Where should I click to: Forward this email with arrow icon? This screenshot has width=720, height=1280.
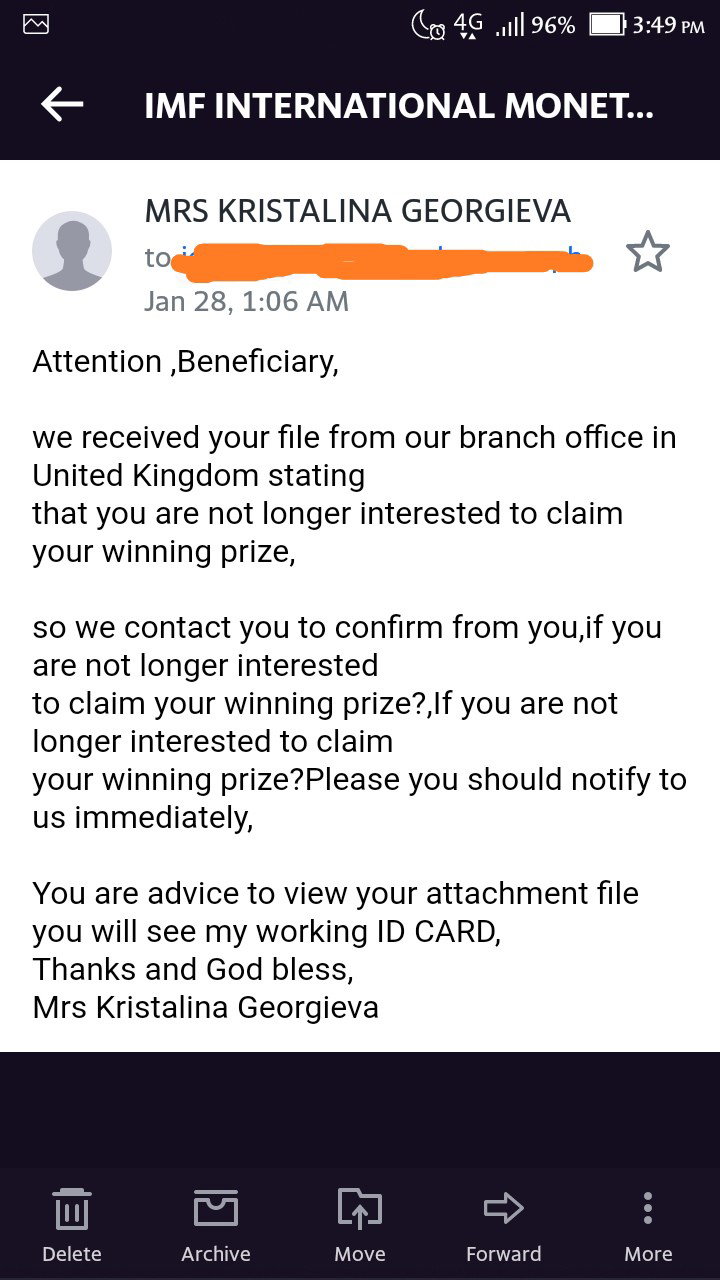(x=503, y=1208)
